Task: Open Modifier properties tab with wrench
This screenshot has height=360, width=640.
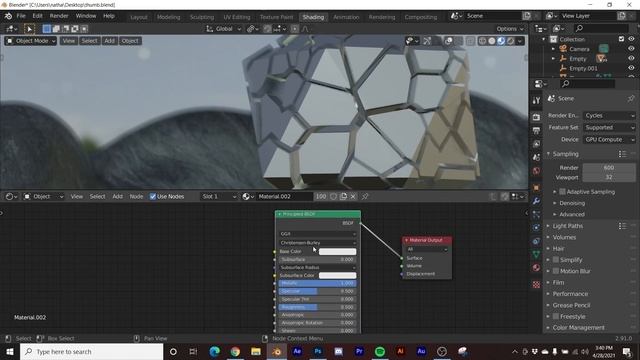Action: pos(536,201)
